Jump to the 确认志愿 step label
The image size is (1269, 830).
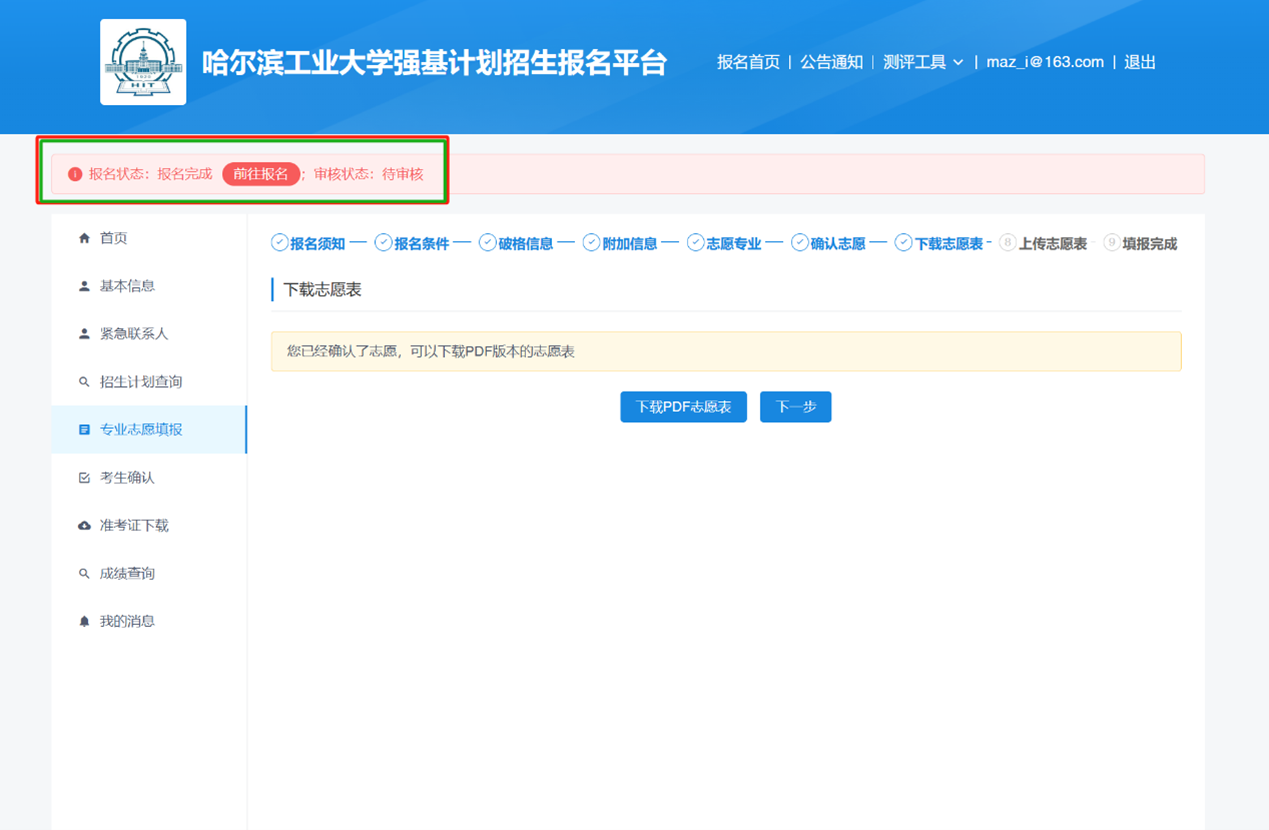pos(838,244)
